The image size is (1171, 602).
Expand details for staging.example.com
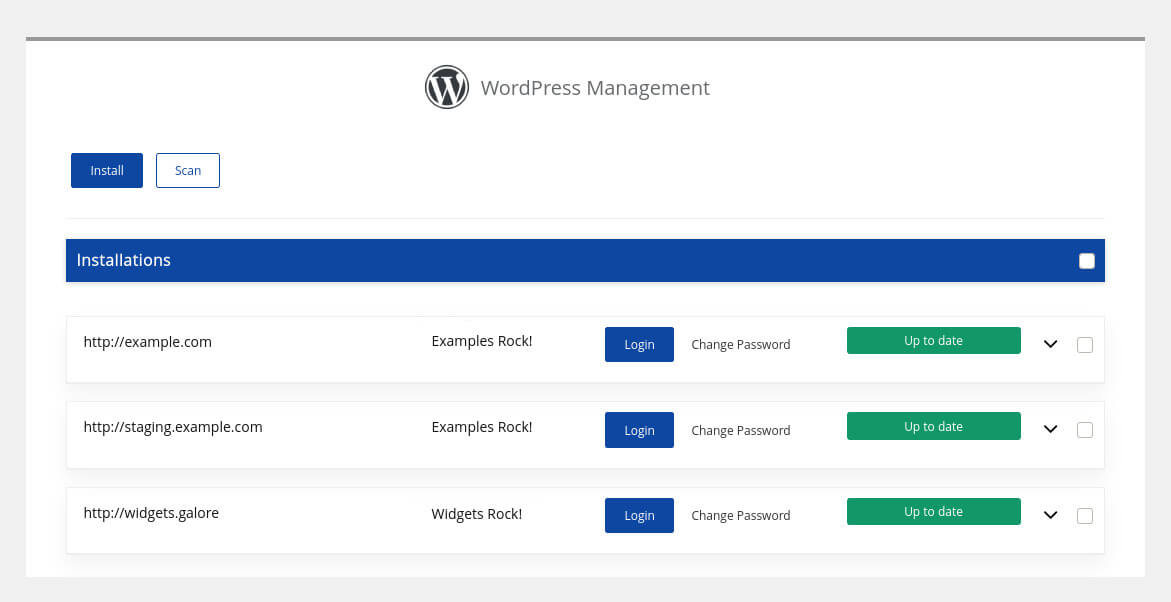tap(1050, 430)
